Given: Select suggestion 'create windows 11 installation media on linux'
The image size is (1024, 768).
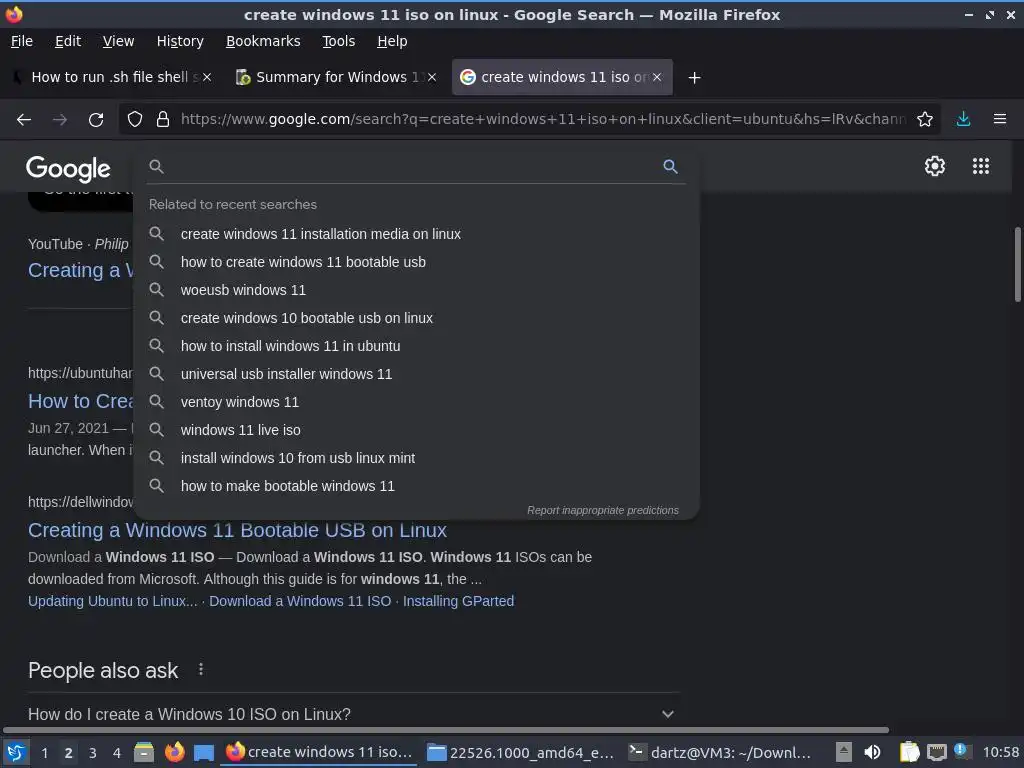Looking at the screenshot, I should pyautogui.click(x=416, y=234).
